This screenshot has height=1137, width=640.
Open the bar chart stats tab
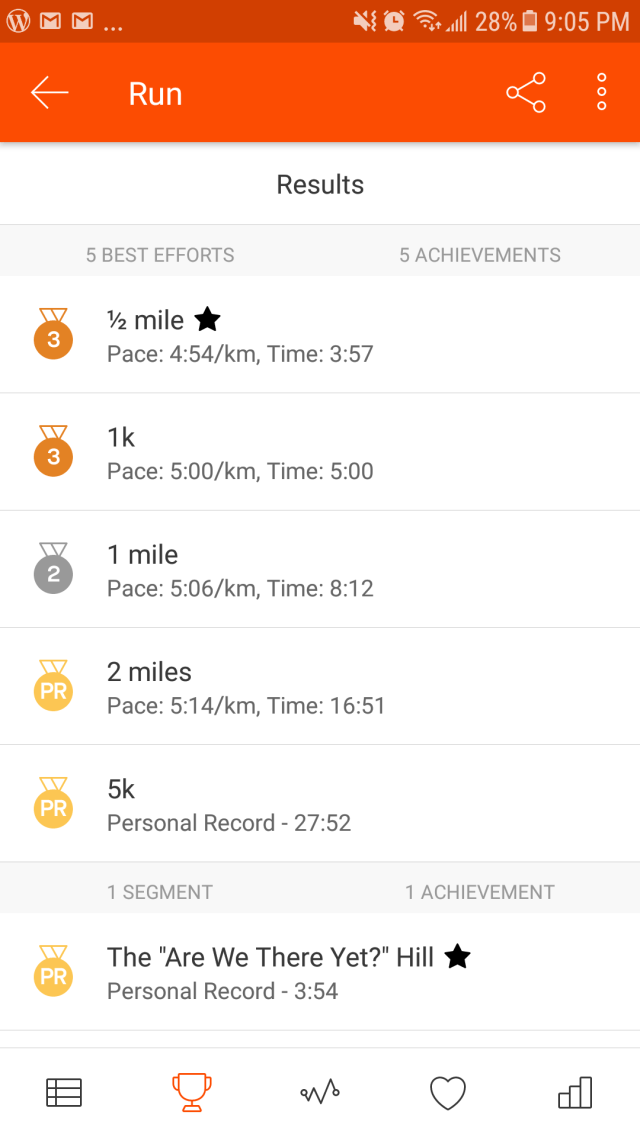click(575, 1092)
